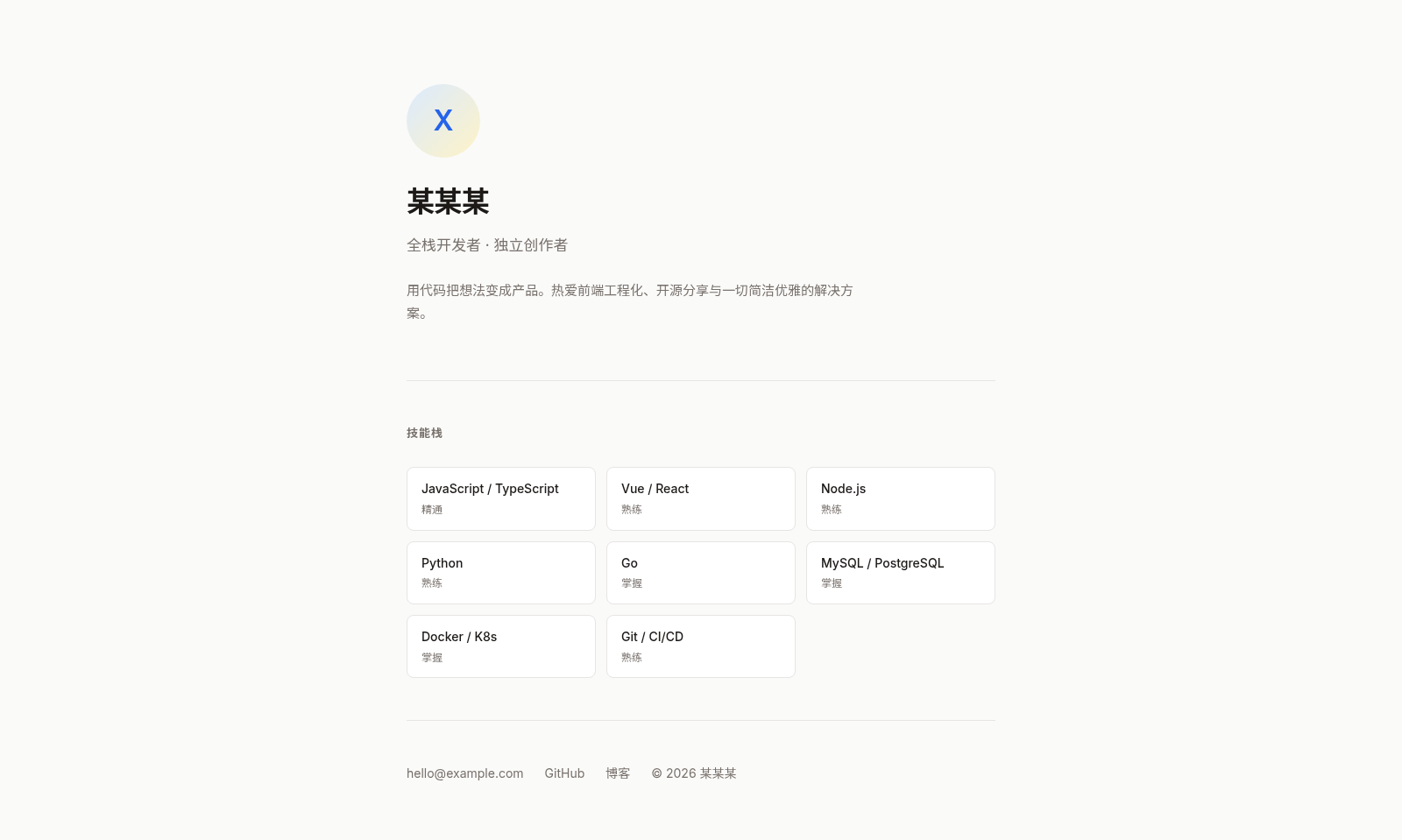Select the Python skill card
This screenshot has width=1402, height=840.
click(501, 573)
